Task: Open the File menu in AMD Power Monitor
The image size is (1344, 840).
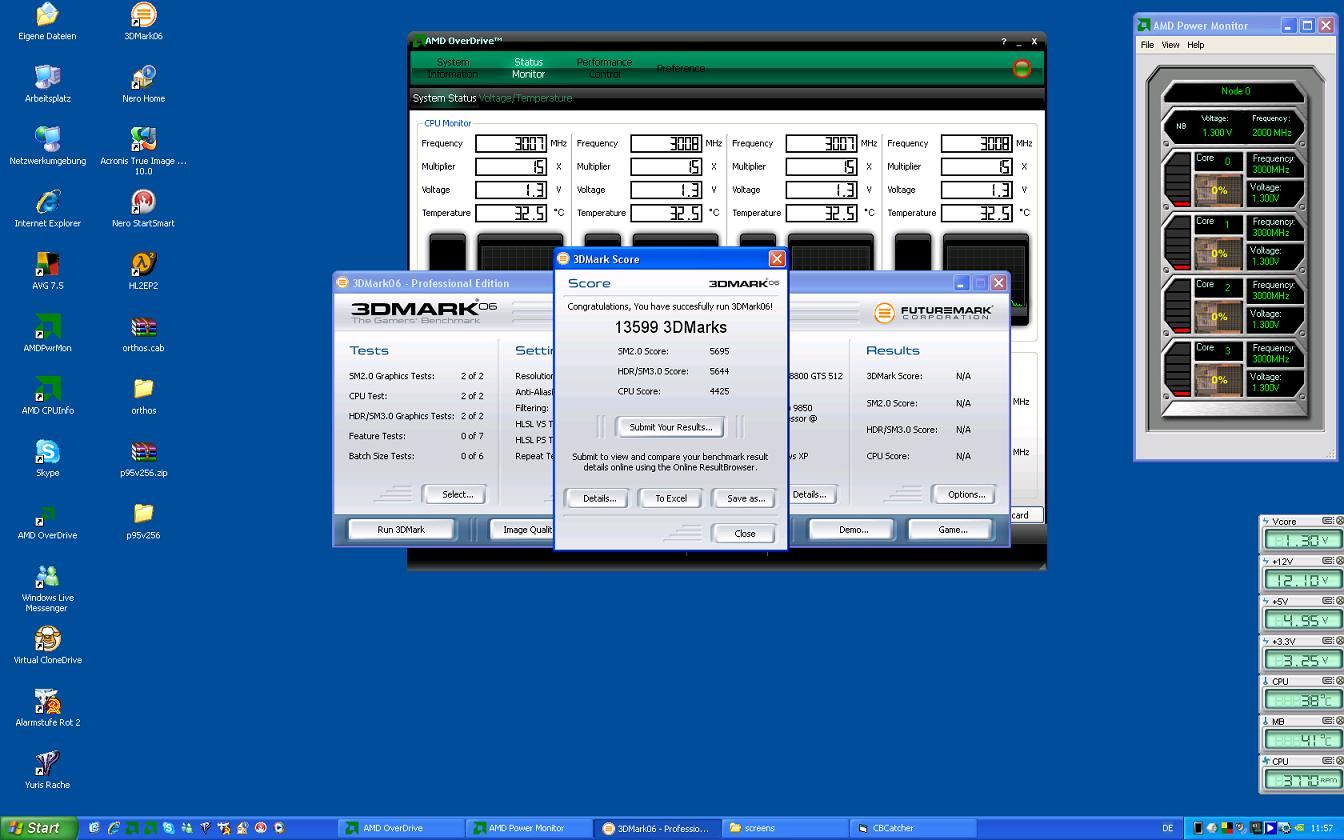Action: click(1147, 45)
